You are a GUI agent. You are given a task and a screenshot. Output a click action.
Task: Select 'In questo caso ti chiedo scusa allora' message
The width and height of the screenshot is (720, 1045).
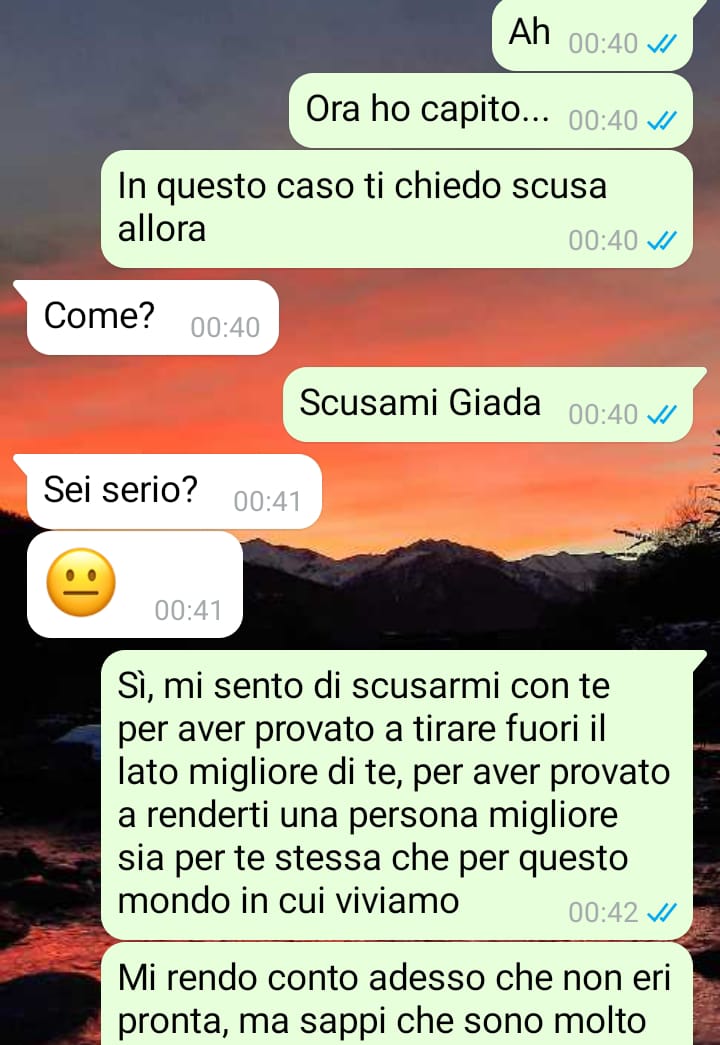tap(397, 209)
